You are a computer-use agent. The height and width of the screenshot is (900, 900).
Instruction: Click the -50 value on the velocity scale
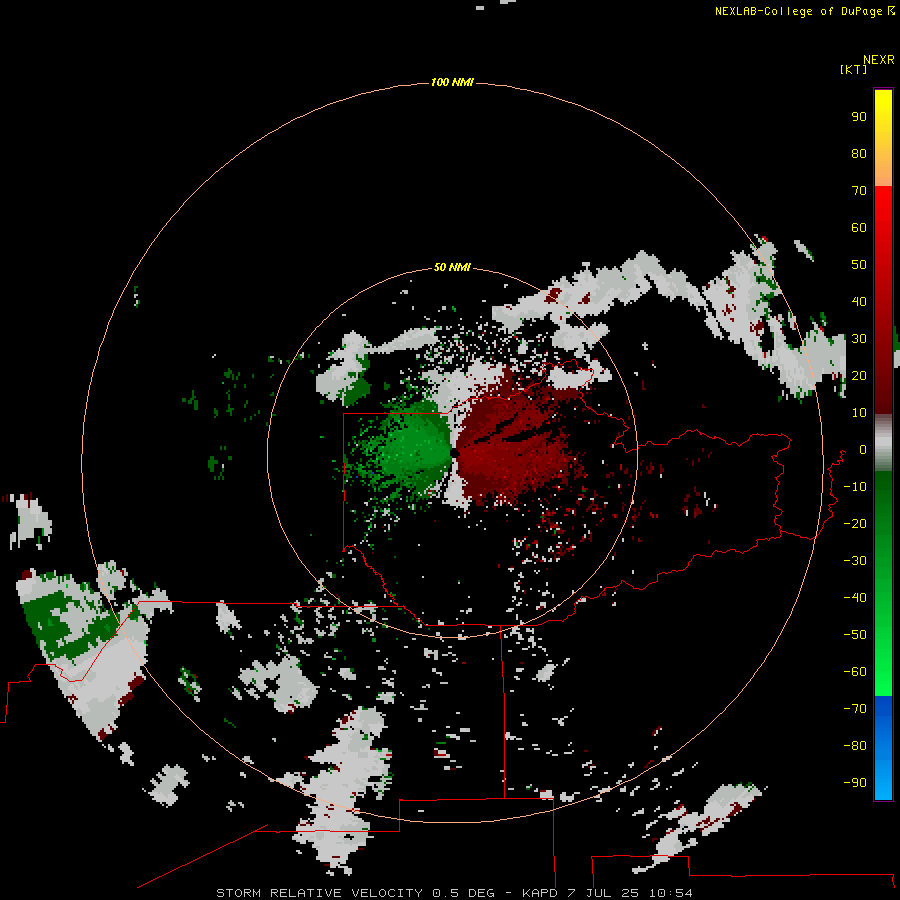(855, 634)
